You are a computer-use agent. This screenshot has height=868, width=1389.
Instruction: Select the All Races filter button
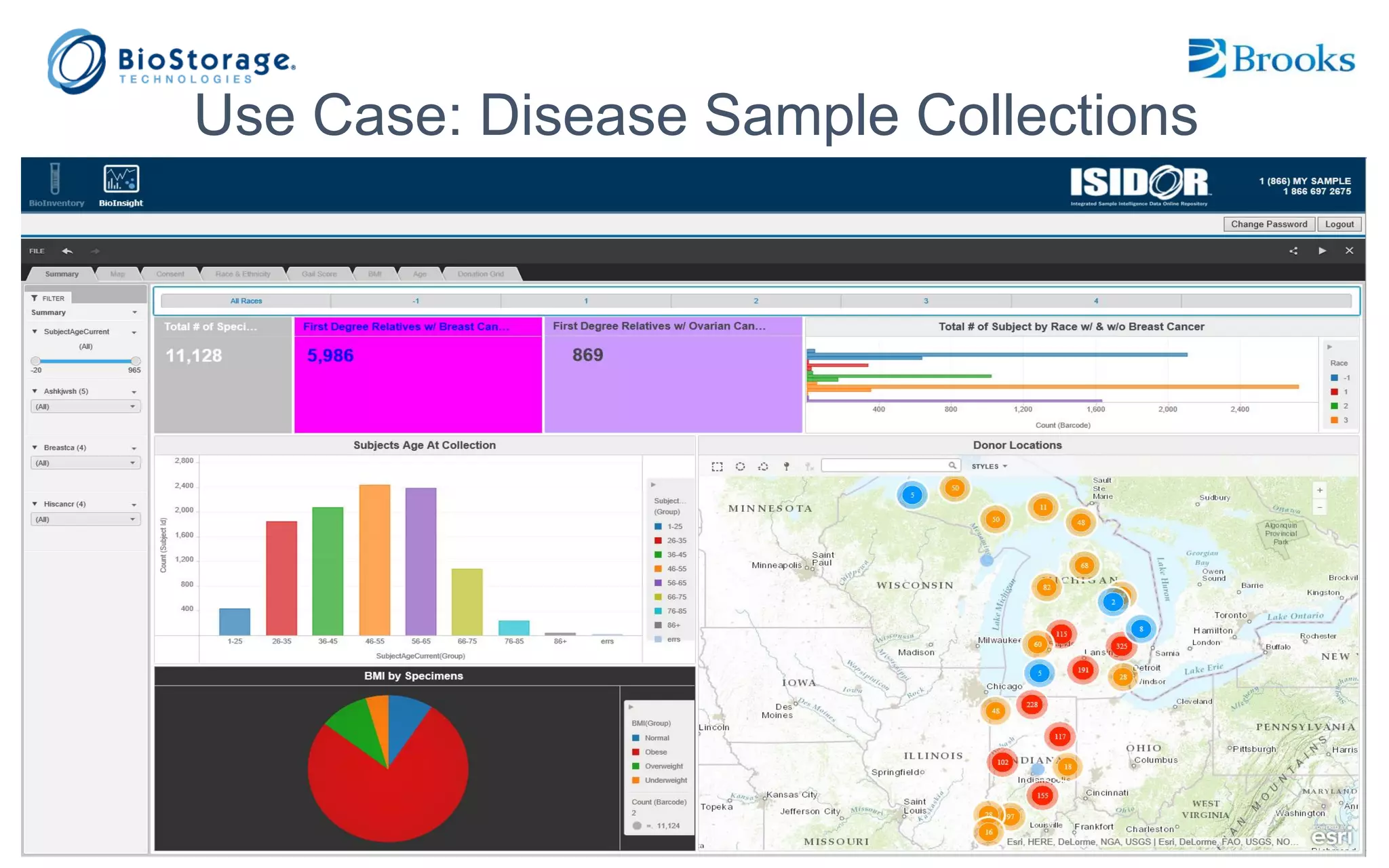246,301
